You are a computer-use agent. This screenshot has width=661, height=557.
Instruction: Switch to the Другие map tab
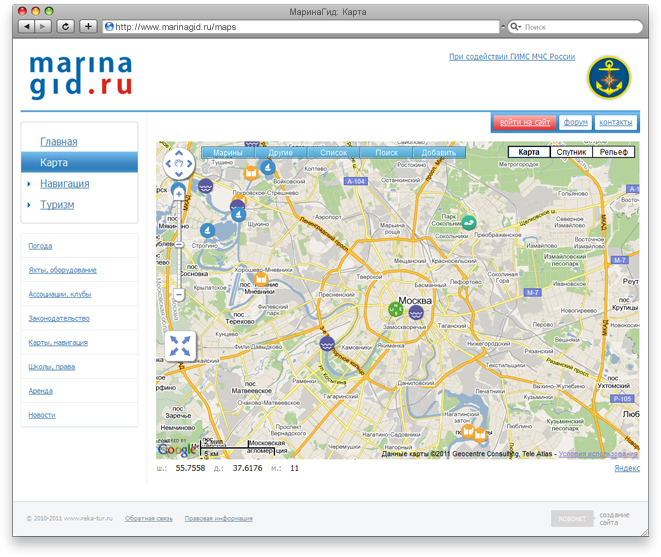[x=281, y=153]
